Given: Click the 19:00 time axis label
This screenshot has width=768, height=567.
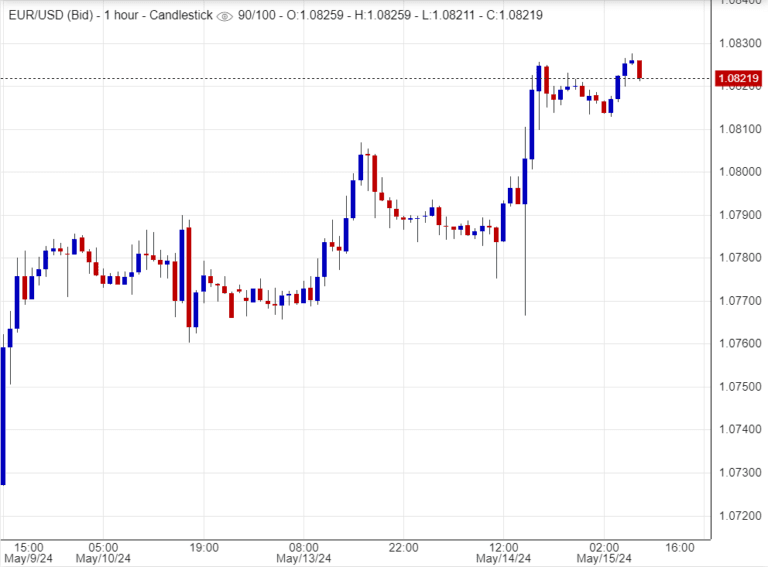Looking at the screenshot, I should (x=204, y=548).
